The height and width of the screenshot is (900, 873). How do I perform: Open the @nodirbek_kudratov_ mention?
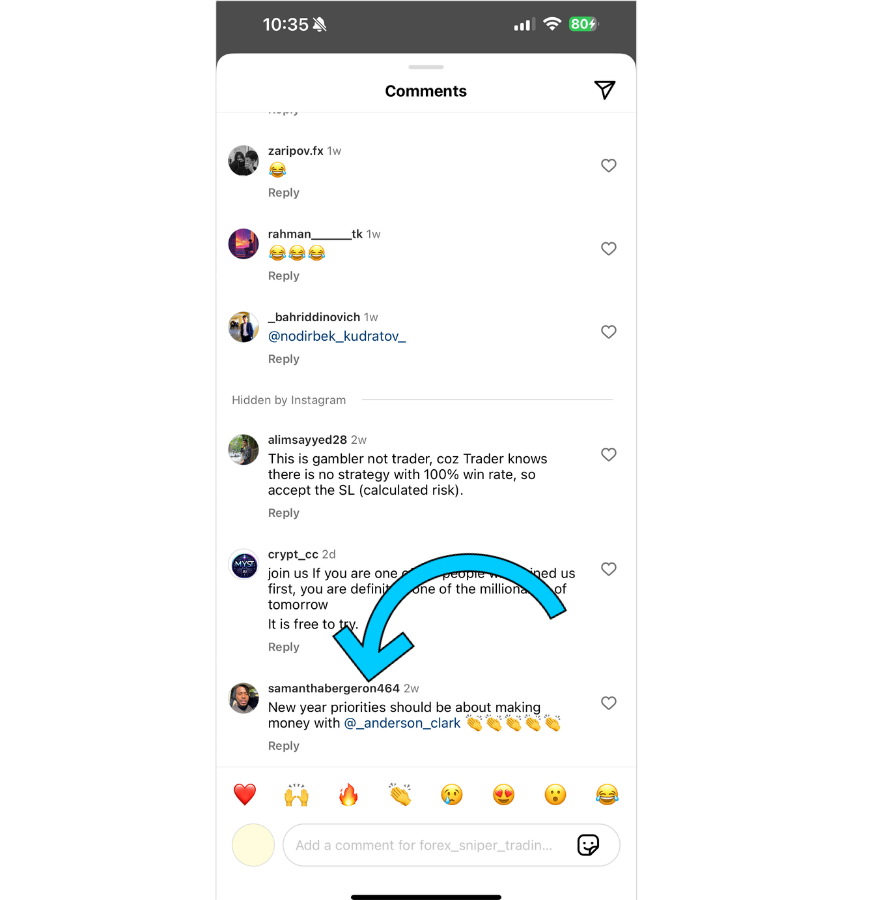click(337, 336)
